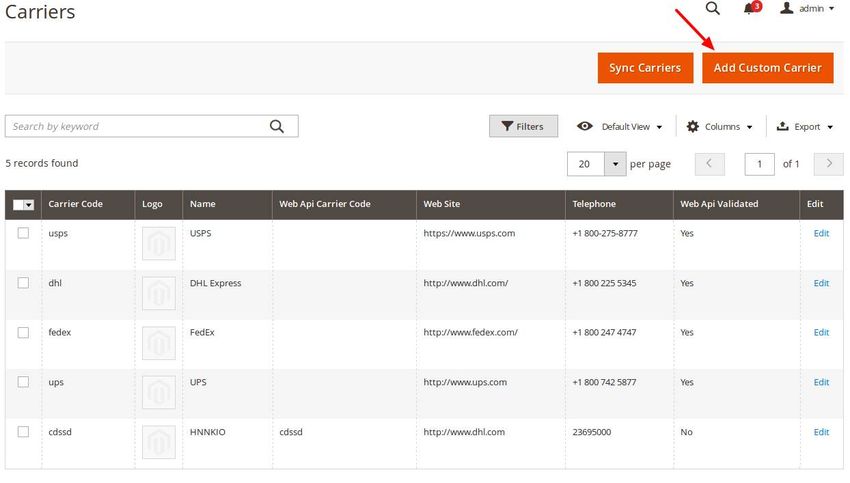Expand the Export dropdown
The image size is (850, 483).
804,126
